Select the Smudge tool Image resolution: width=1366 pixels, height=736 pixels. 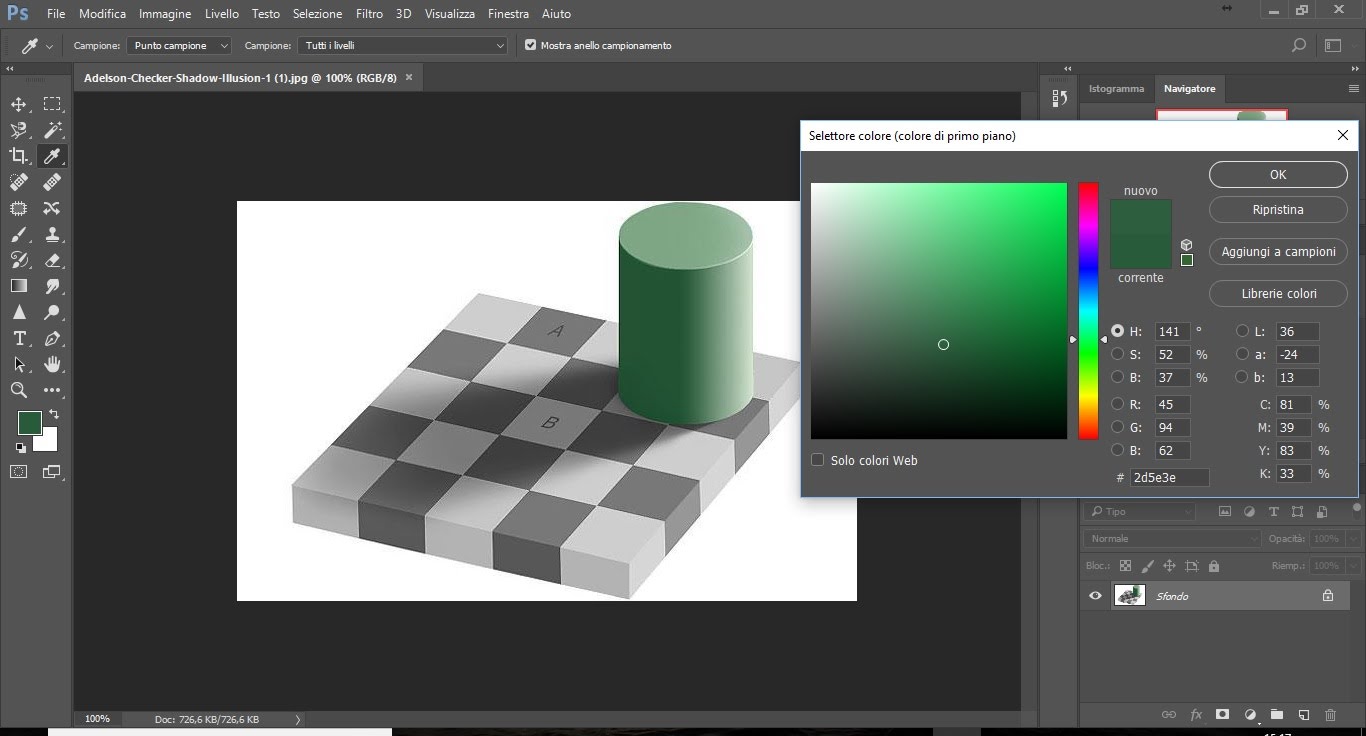[52, 286]
